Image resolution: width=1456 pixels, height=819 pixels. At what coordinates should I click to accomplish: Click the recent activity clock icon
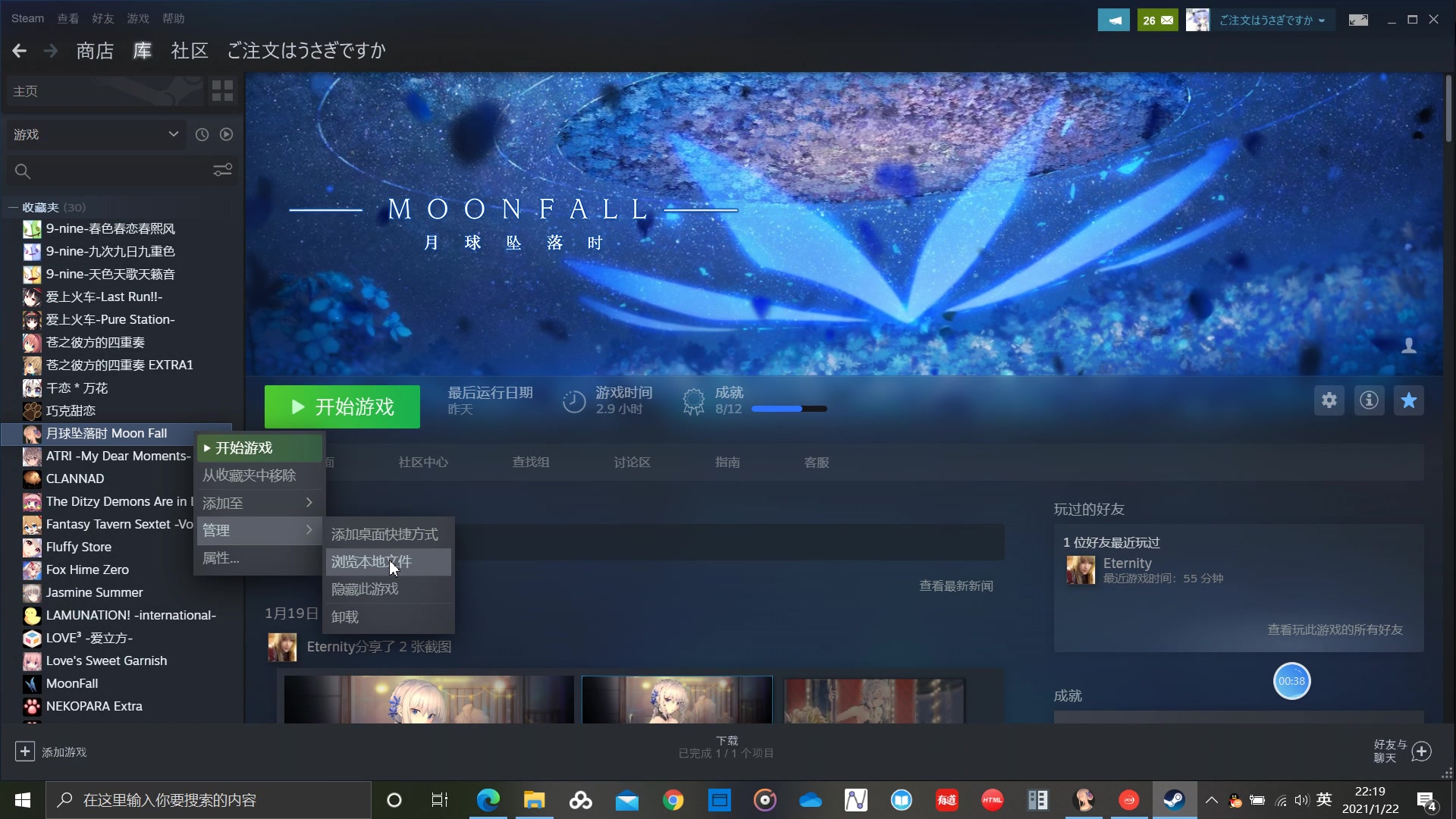(x=202, y=134)
